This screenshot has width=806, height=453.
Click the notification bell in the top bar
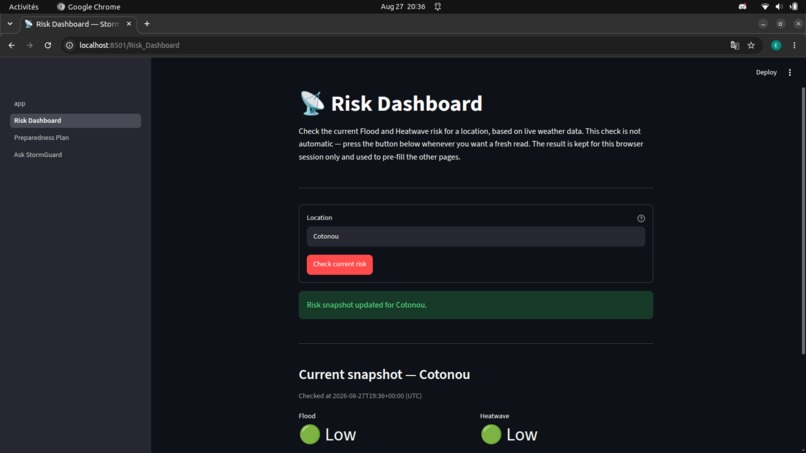(x=437, y=7)
